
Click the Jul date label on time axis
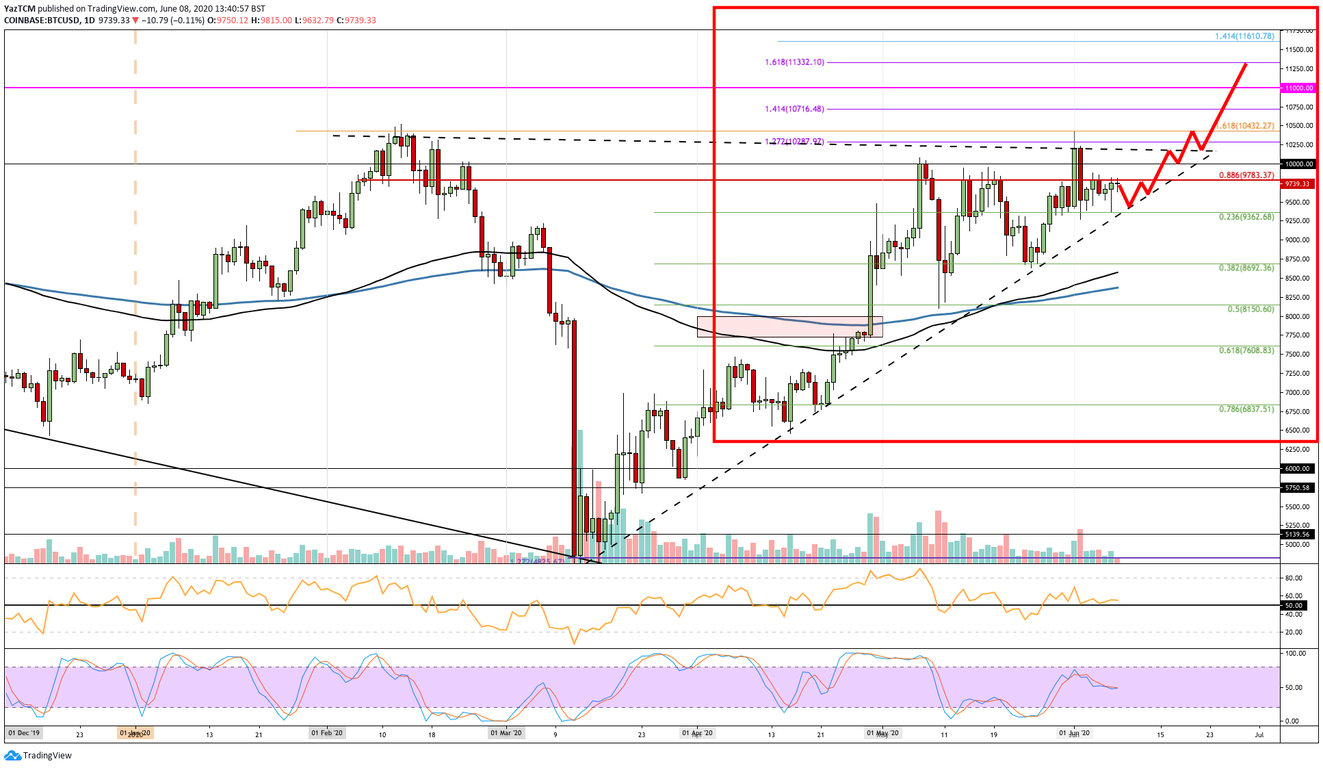[x=1259, y=734]
